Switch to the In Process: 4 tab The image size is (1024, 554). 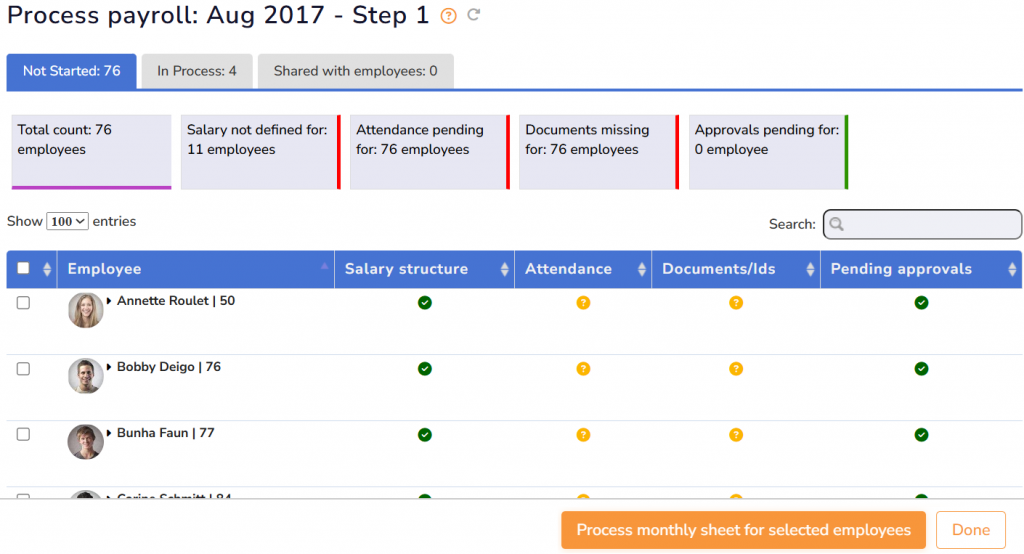click(197, 71)
